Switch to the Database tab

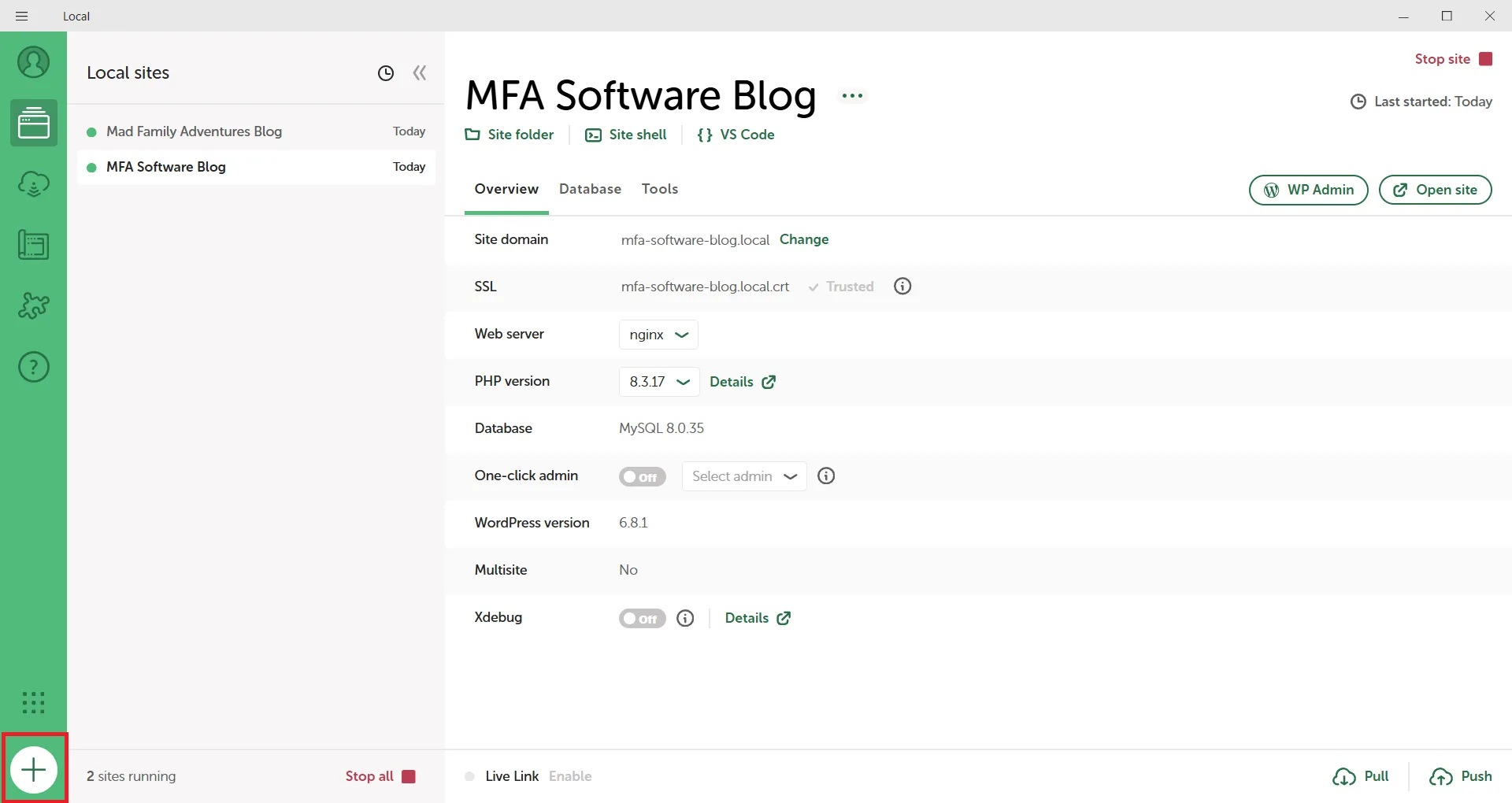(x=591, y=189)
